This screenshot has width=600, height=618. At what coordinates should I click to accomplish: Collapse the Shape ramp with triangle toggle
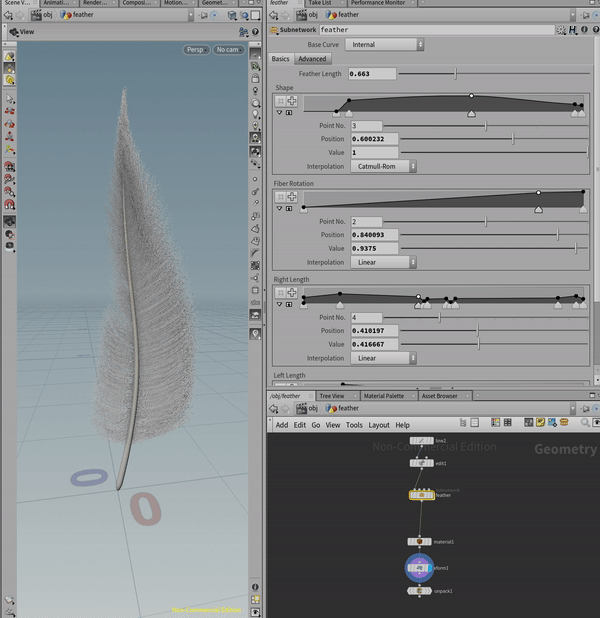(x=280, y=113)
